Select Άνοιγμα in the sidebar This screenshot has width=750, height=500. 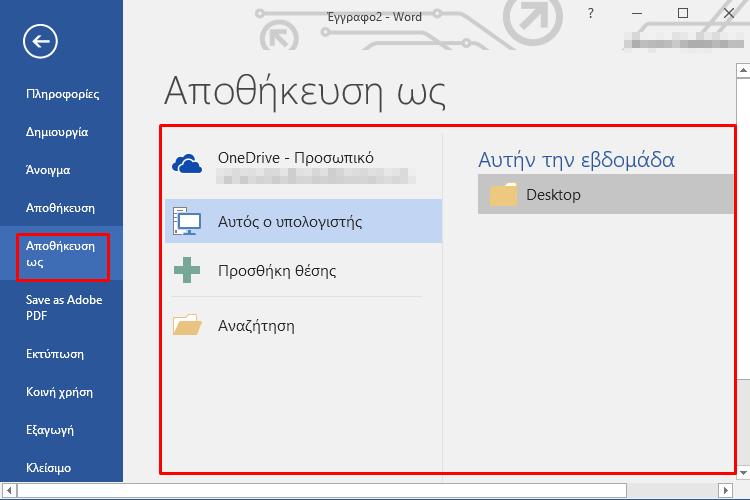pos(48,170)
